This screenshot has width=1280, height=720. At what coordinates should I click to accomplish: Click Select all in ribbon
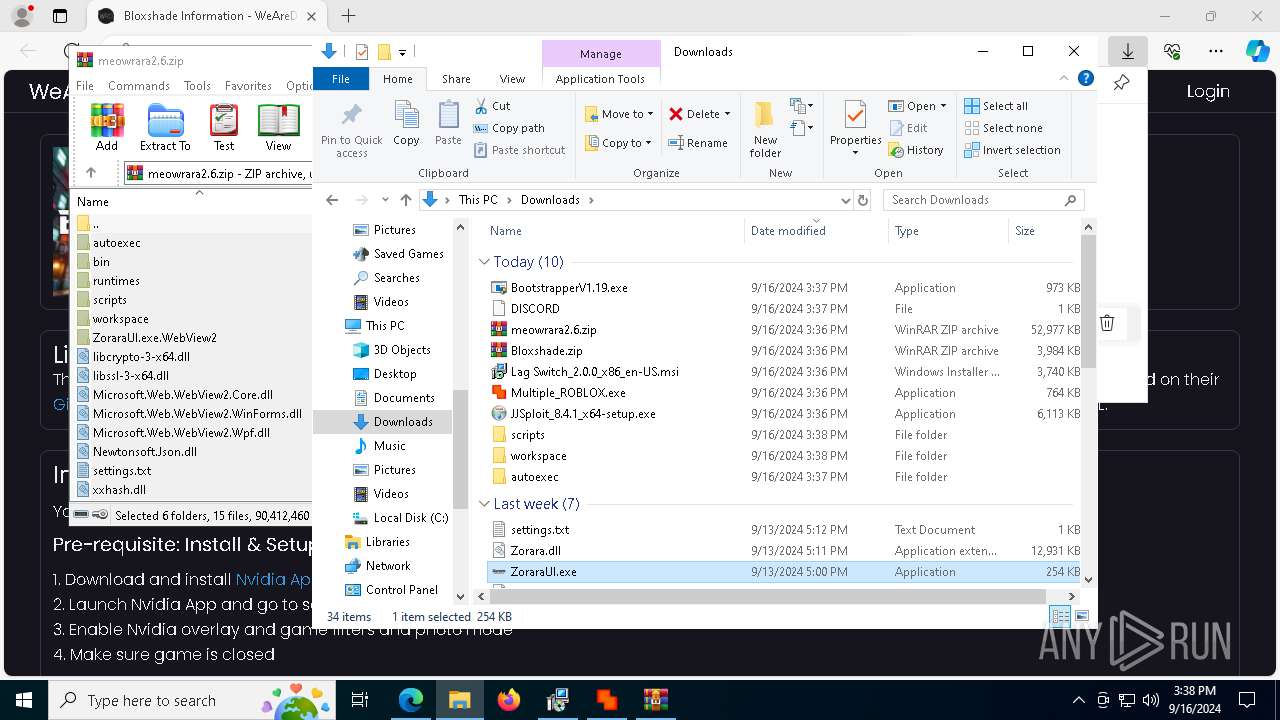point(996,106)
